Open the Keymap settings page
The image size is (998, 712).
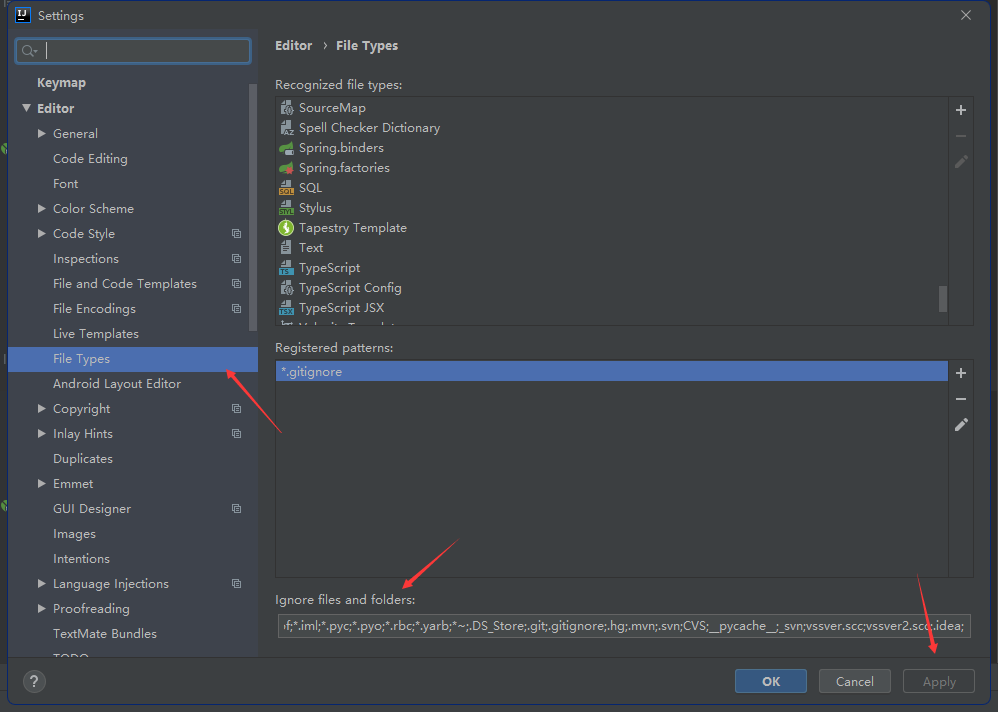coord(61,83)
